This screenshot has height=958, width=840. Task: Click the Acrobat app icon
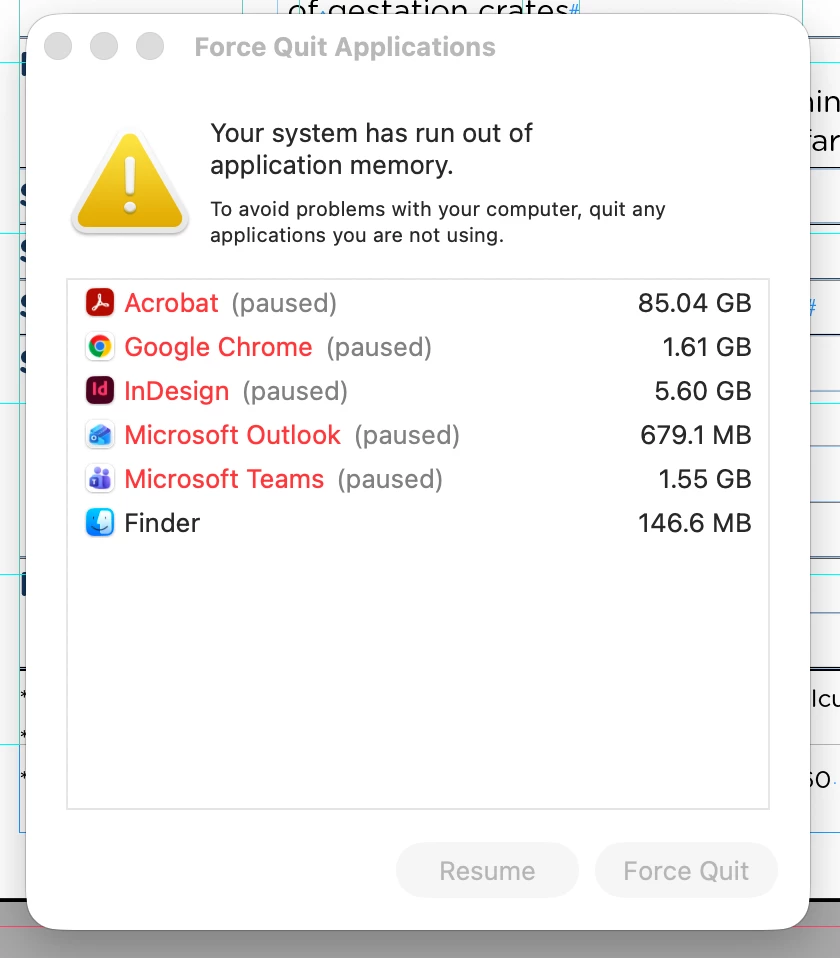click(x=100, y=302)
